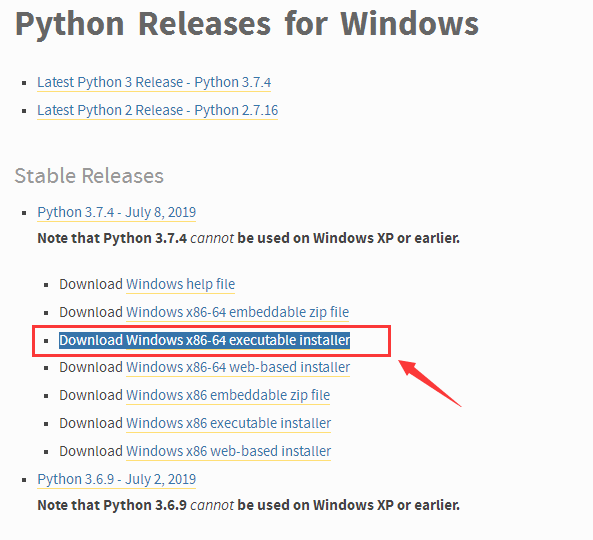Download Windows x86-64 embeddable zip file
Screen dimensions: 593x540
pyautogui.click(x=237, y=312)
